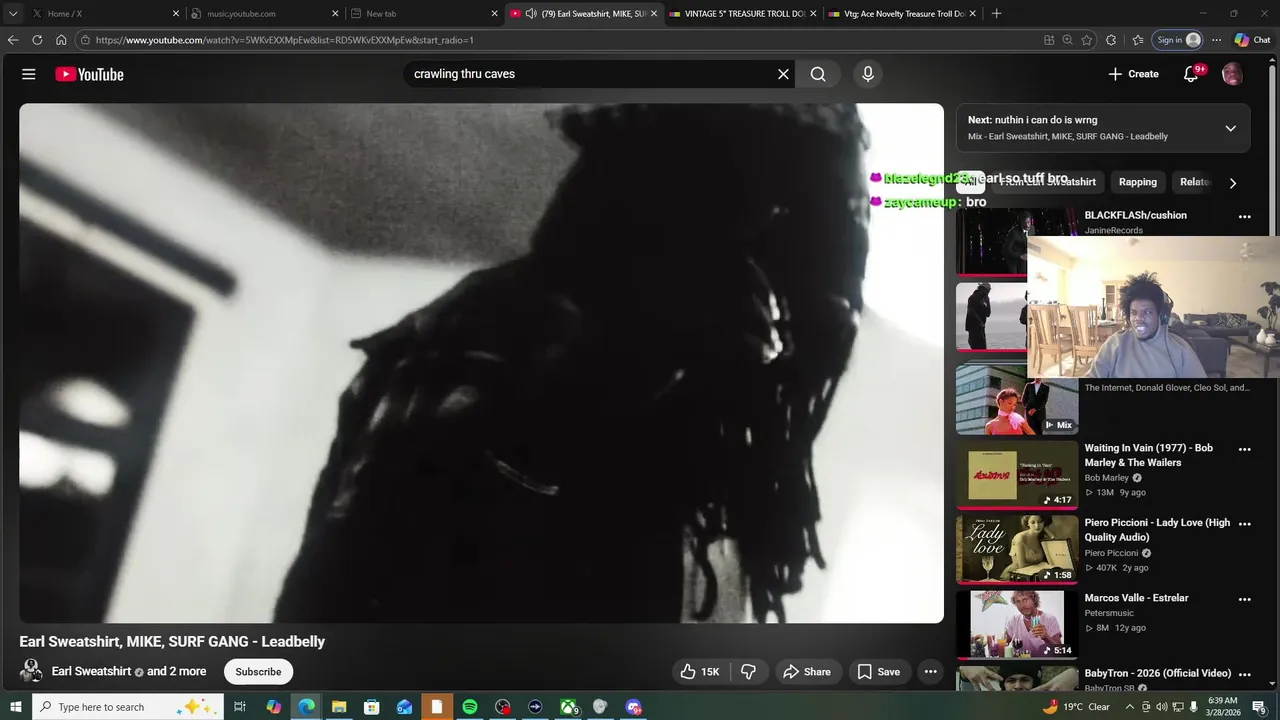This screenshot has width=1280, height=720.
Task: Share the Leadbelly video
Action: (x=807, y=672)
